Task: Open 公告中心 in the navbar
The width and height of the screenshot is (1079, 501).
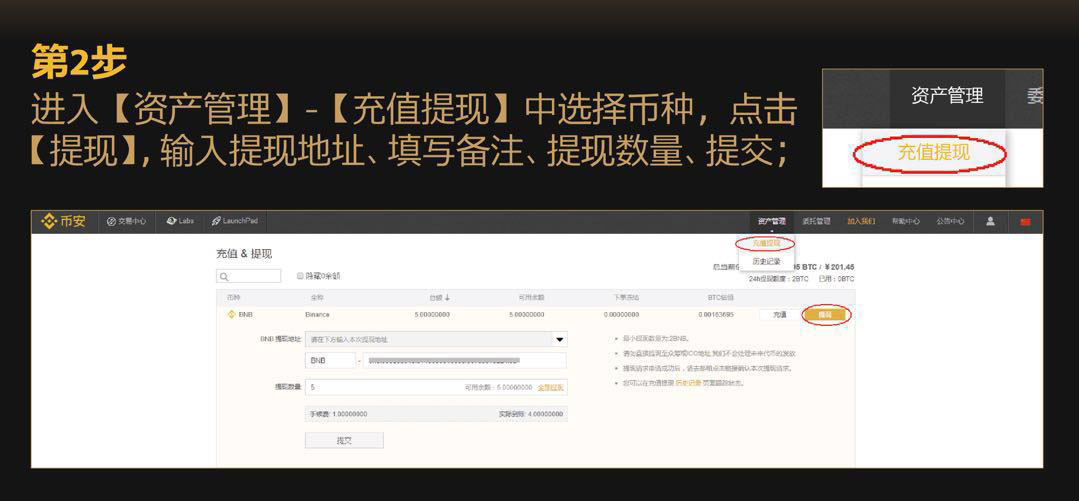Action: [950, 222]
